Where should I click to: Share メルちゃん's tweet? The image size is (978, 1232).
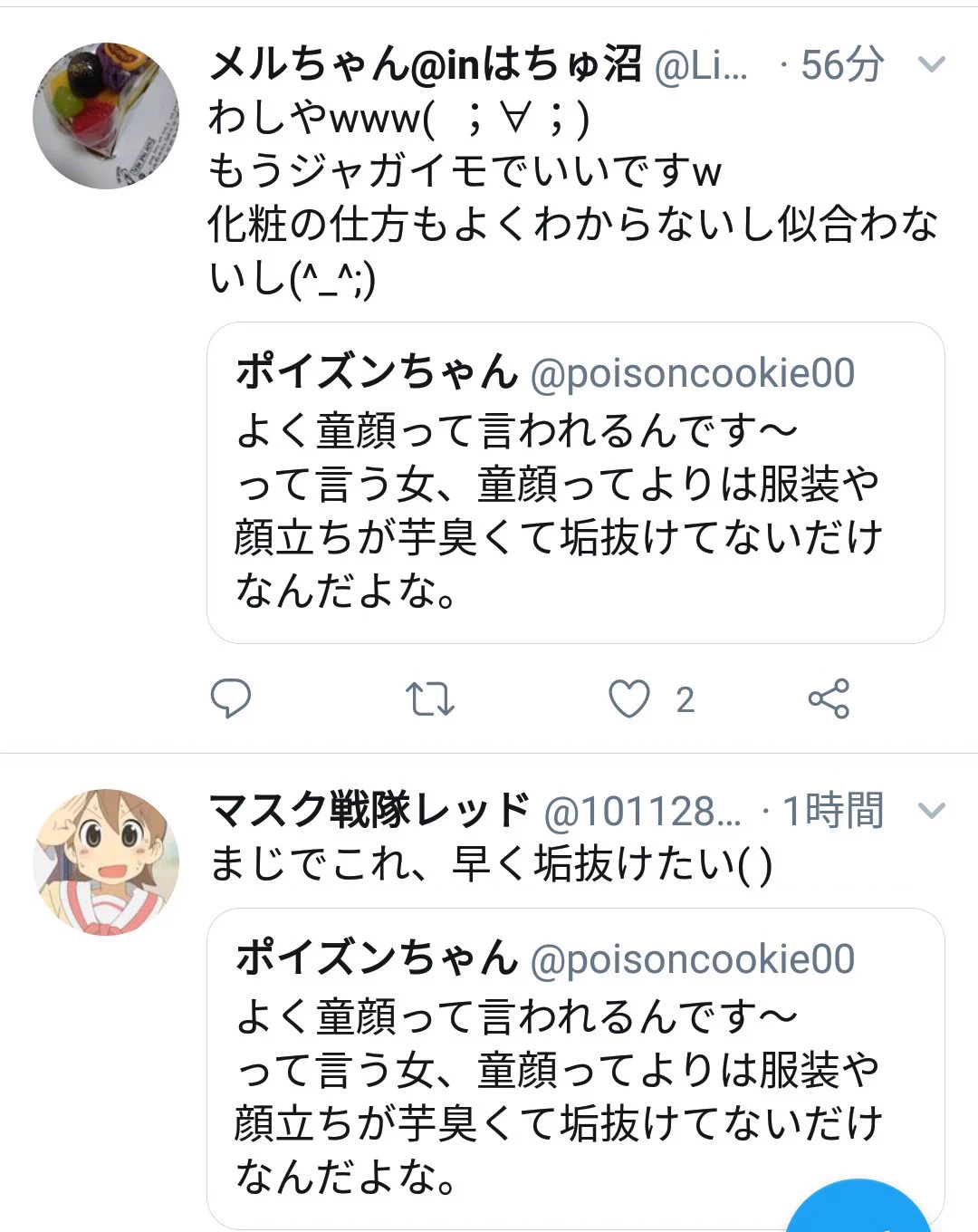click(829, 698)
